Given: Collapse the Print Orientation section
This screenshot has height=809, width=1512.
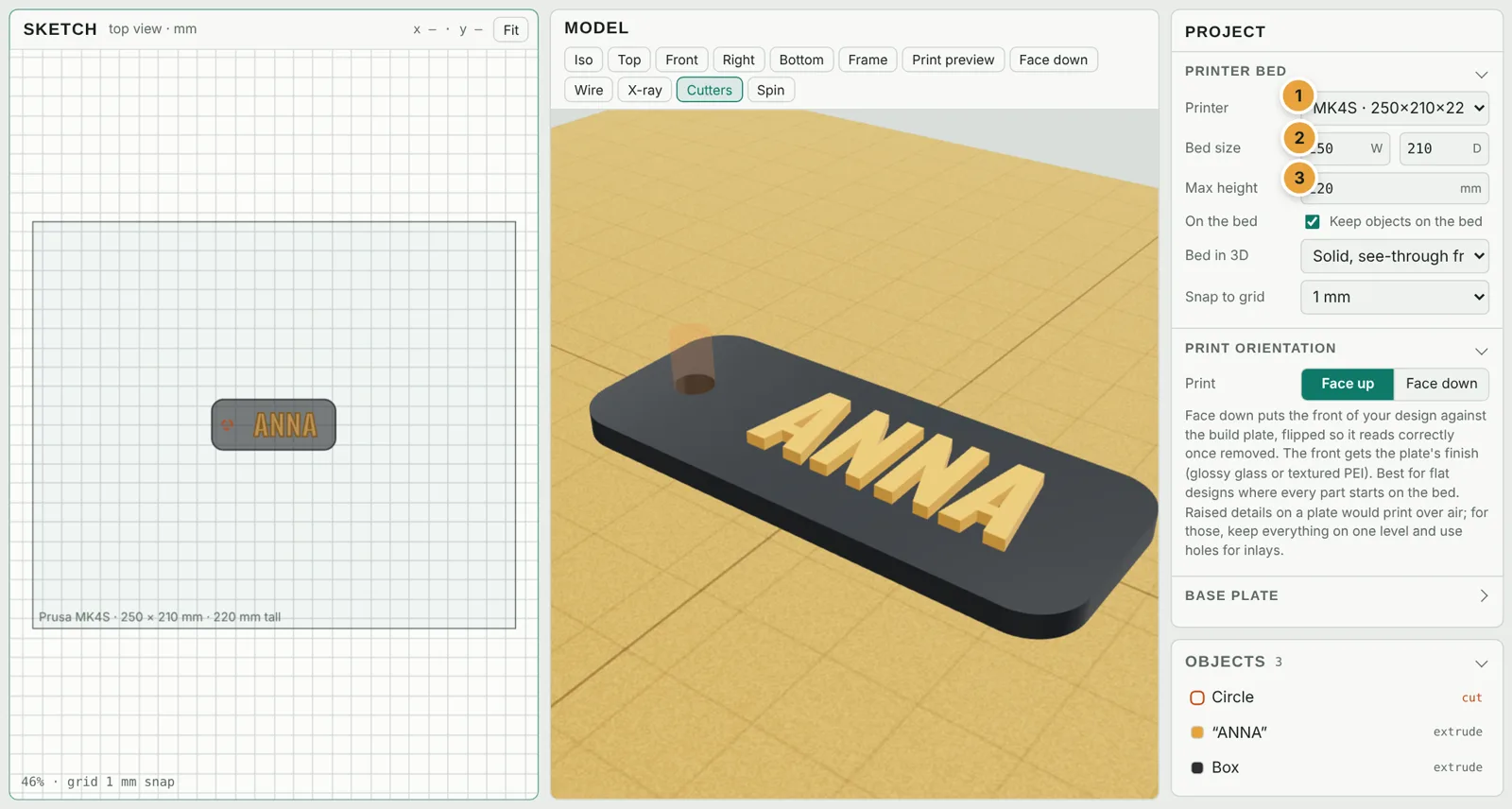Looking at the screenshot, I should click(1481, 350).
